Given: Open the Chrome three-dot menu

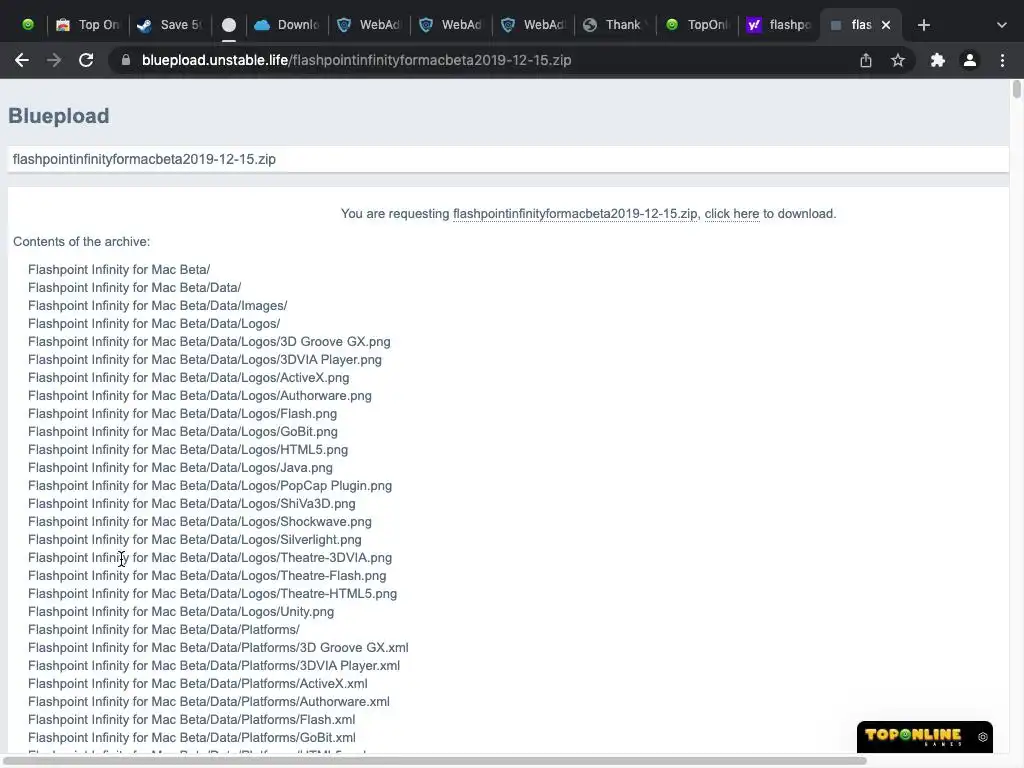Looking at the screenshot, I should tap(1002, 60).
